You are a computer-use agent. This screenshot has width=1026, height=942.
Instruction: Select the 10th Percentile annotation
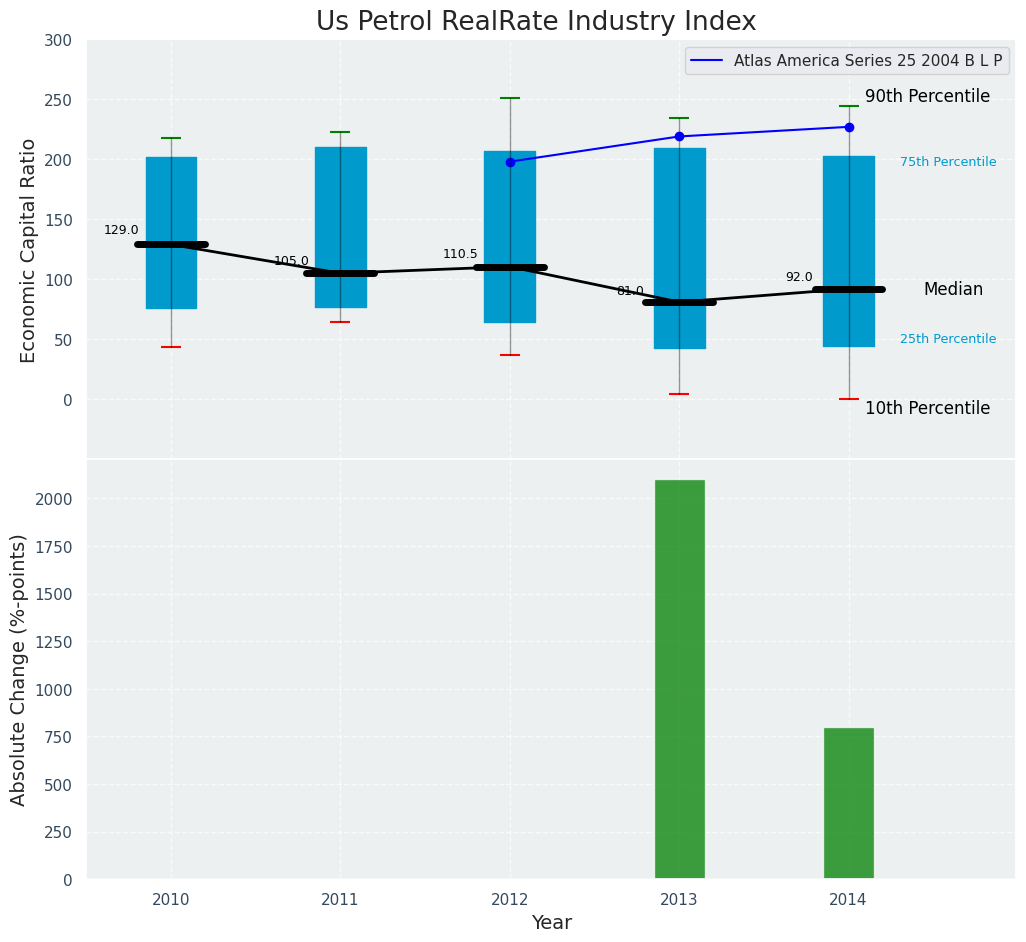[927, 408]
